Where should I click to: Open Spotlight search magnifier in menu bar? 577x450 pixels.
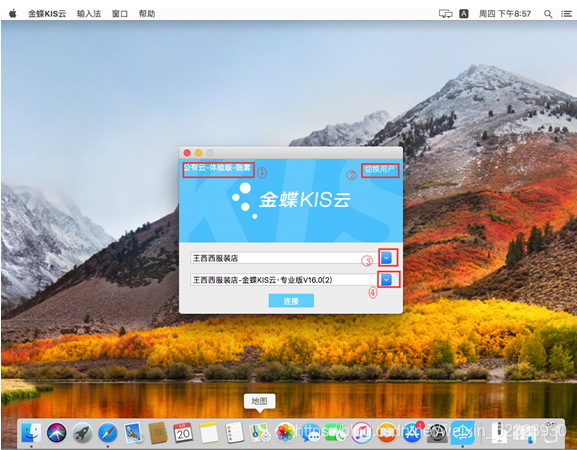point(548,14)
